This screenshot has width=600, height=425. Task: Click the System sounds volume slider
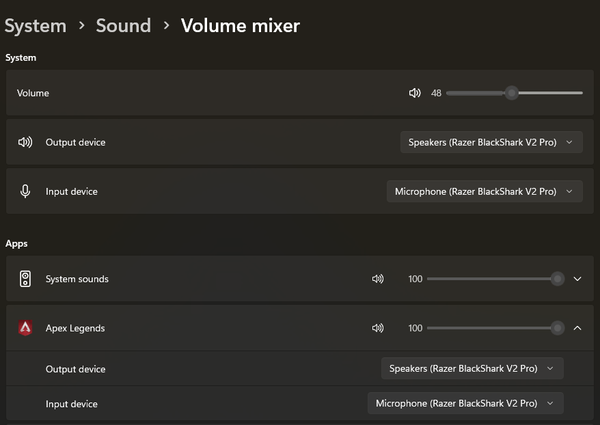click(x=496, y=279)
